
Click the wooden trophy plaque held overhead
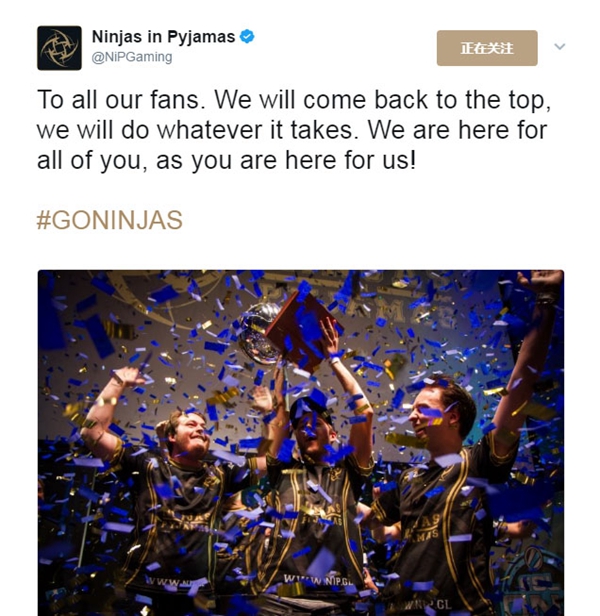click(305, 331)
